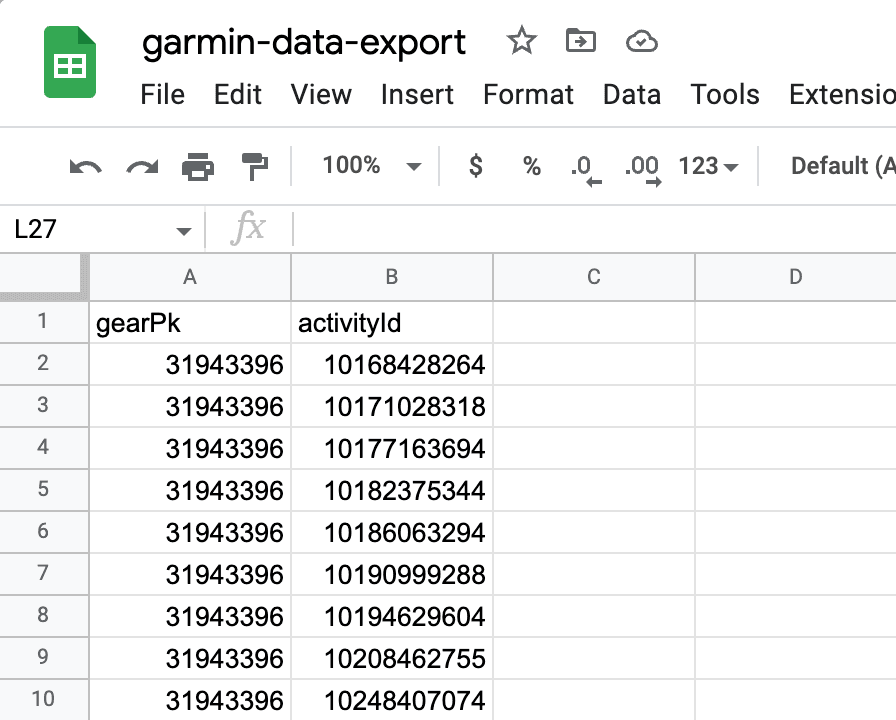Format as currency with dollar sign

tap(476, 166)
